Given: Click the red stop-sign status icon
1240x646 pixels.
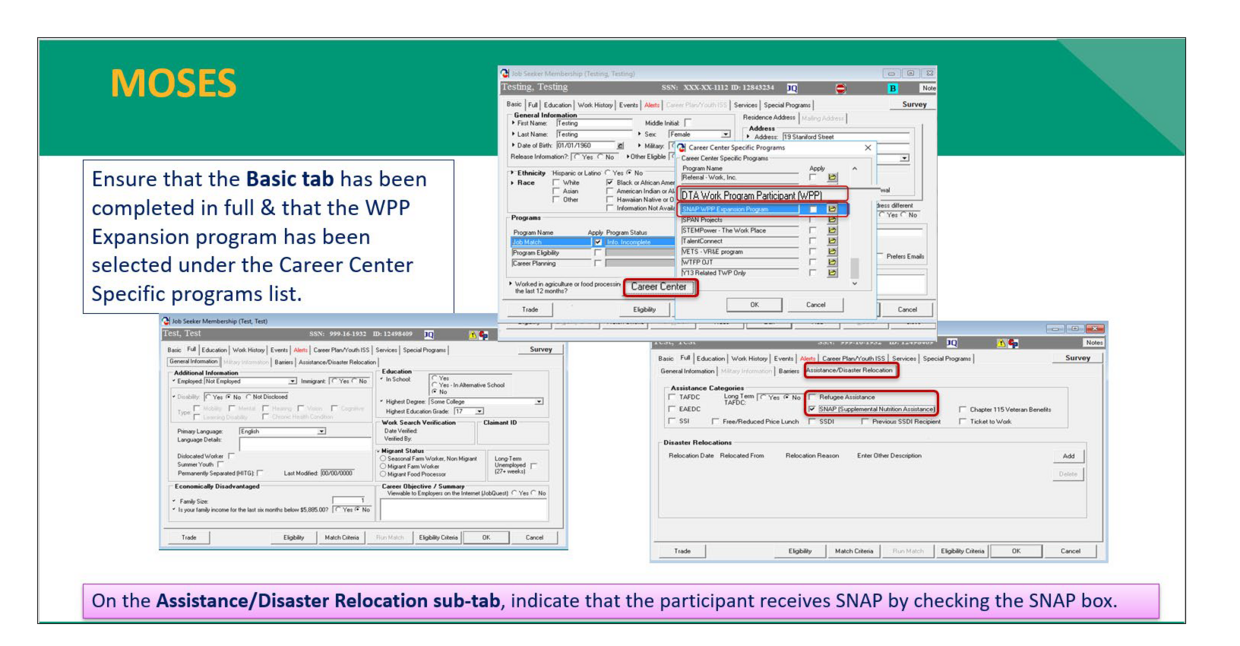Looking at the screenshot, I should pos(840,88).
